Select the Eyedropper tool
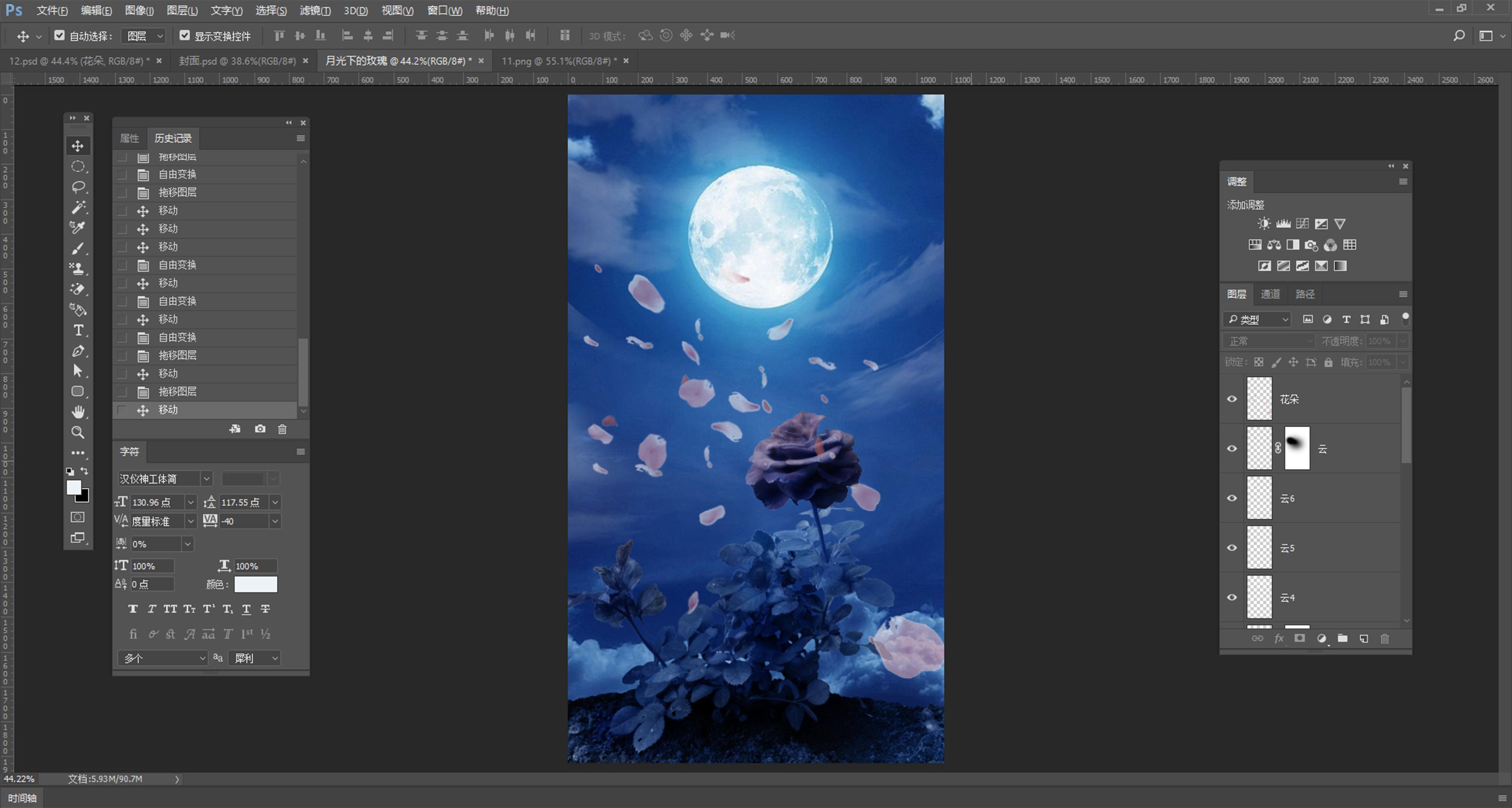 pos(78,228)
